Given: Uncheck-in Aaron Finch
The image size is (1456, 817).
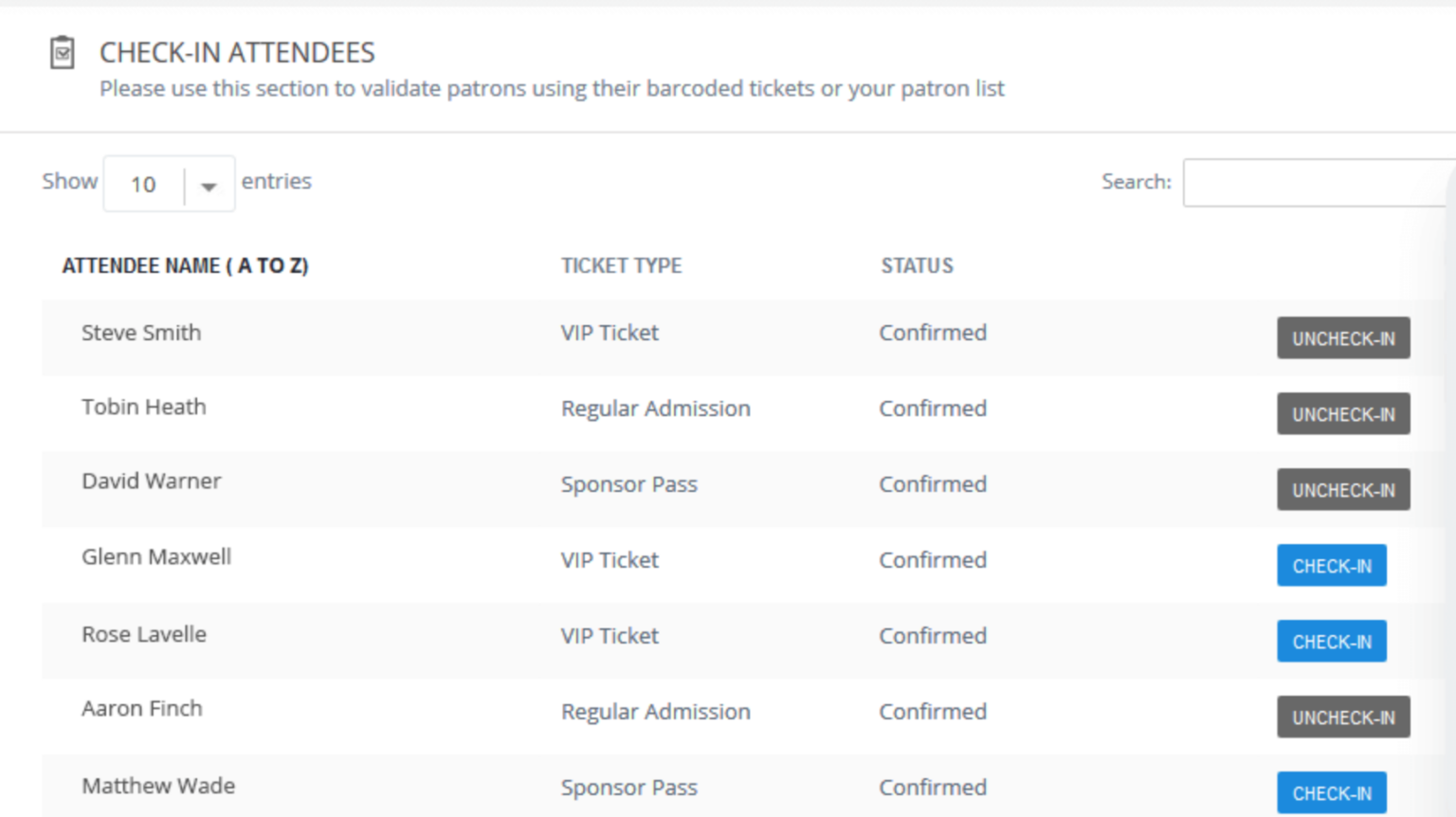Looking at the screenshot, I should (1342, 717).
